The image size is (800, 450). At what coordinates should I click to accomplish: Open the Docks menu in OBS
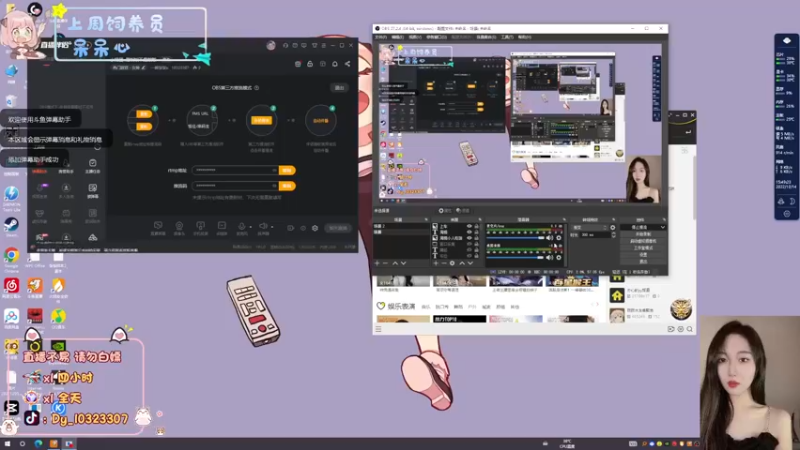pyautogui.click(x=436, y=37)
